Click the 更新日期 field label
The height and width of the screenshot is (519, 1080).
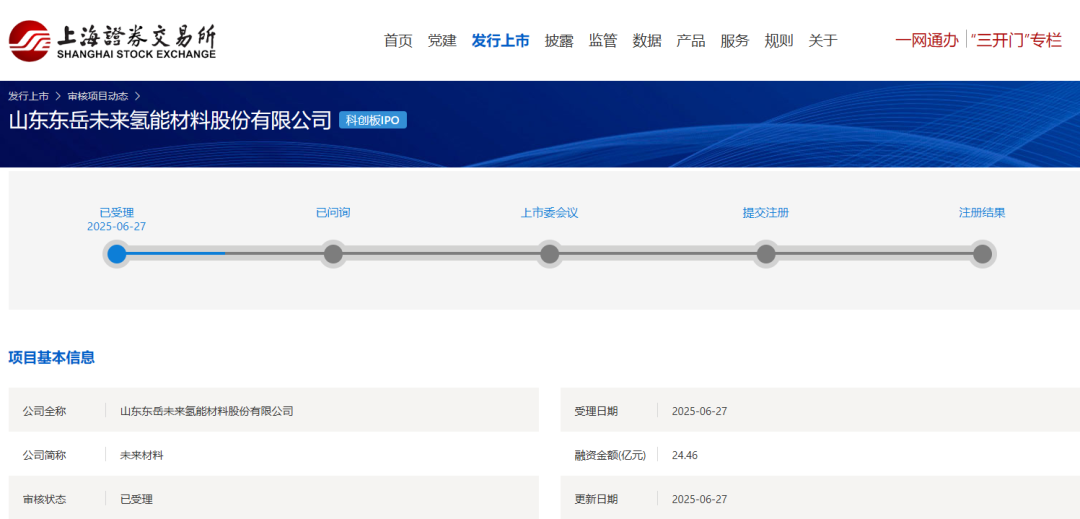pos(596,499)
